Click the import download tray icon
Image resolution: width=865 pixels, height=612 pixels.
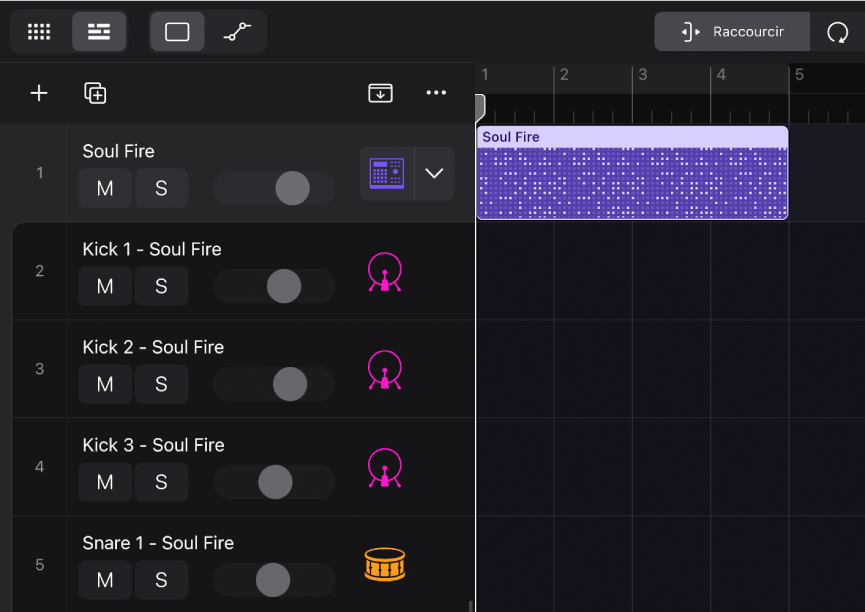pyautogui.click(x=380, y=93)
